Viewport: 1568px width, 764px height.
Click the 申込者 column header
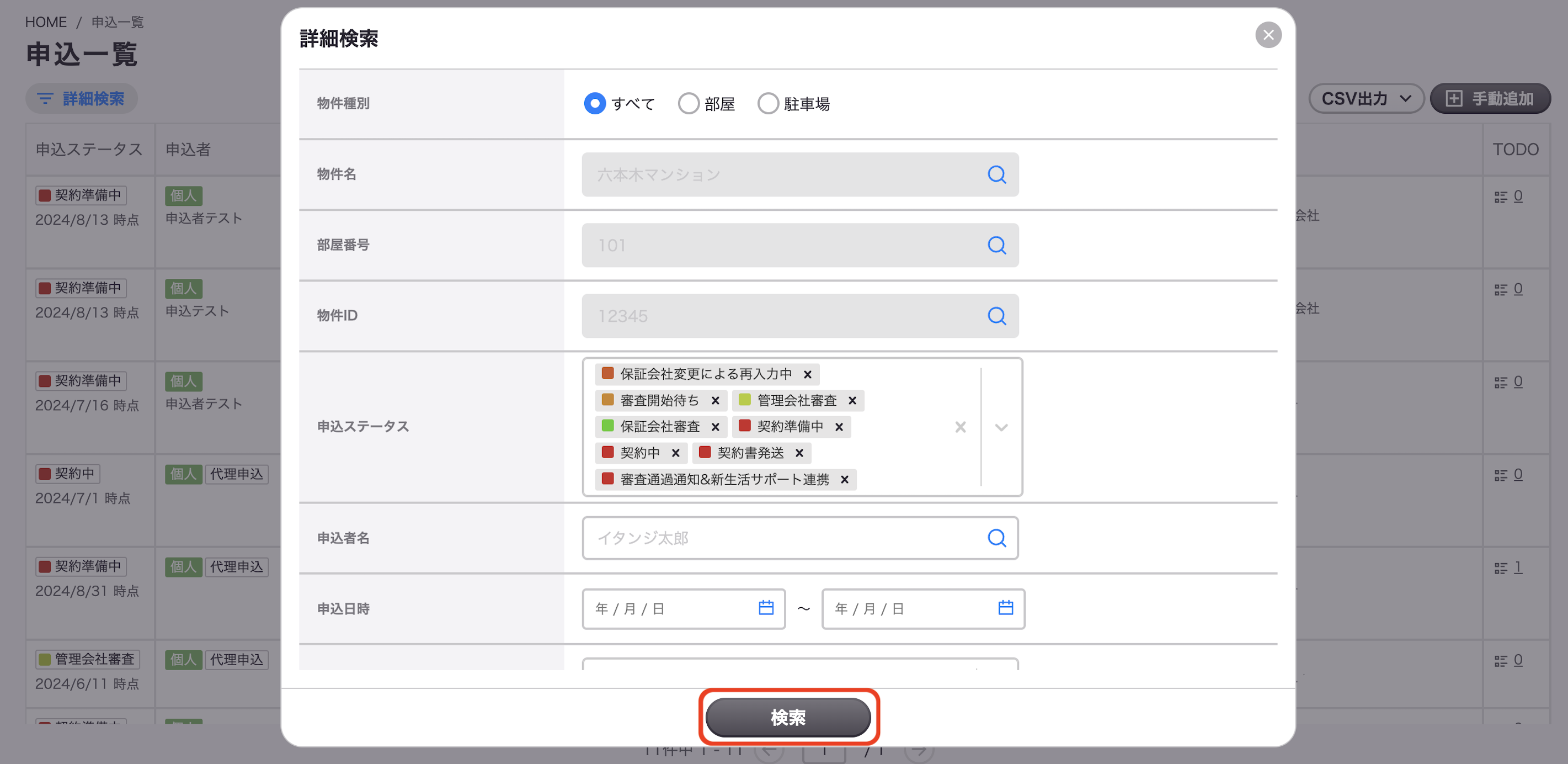click(188, 149)
